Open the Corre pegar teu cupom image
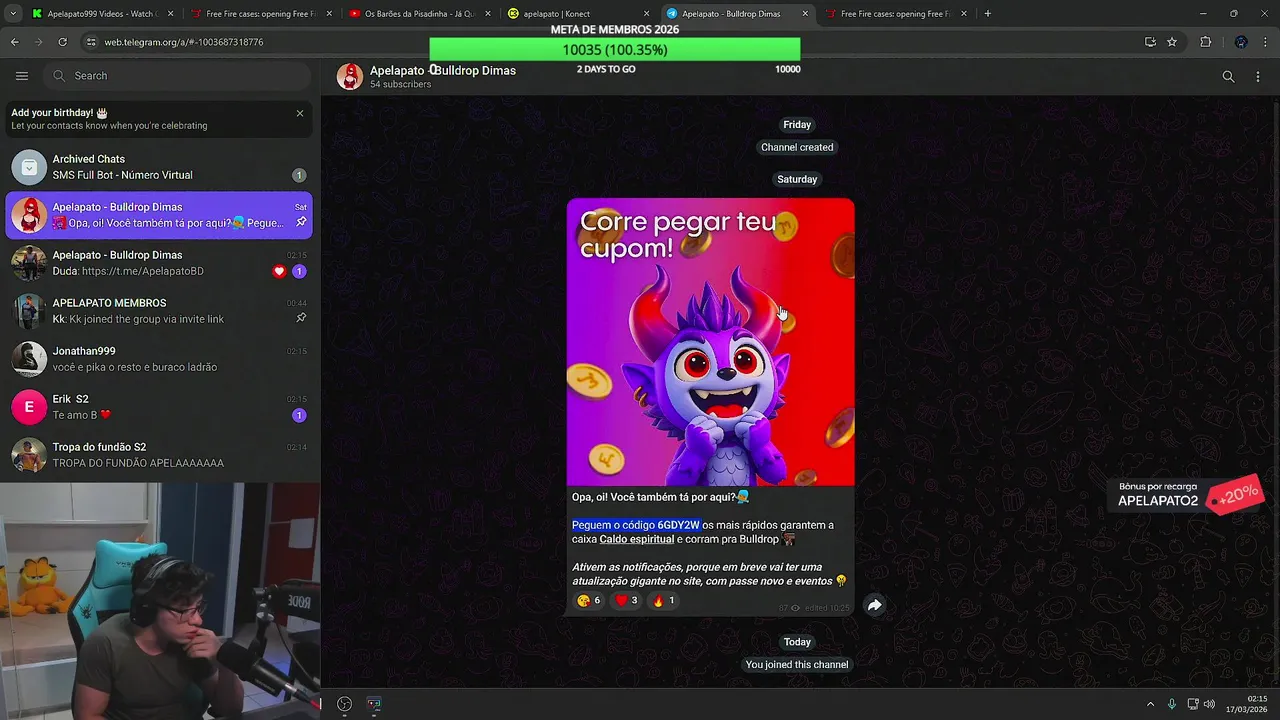This screenshot has width=1280, height=720. [711, 342]
